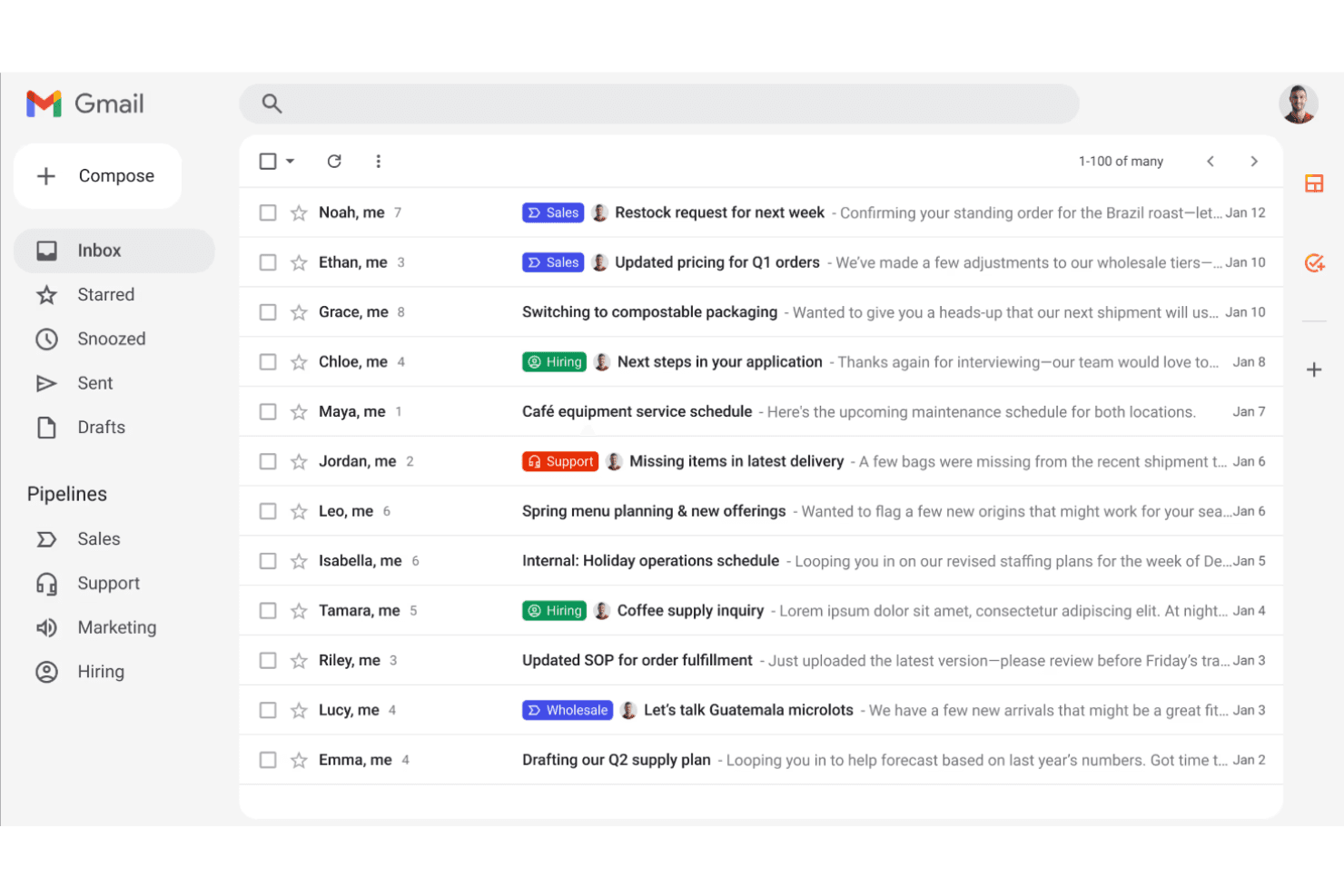Go to the next page of emails
The height and width of the screenshot is (896, 1344).
coord(1254,161)
